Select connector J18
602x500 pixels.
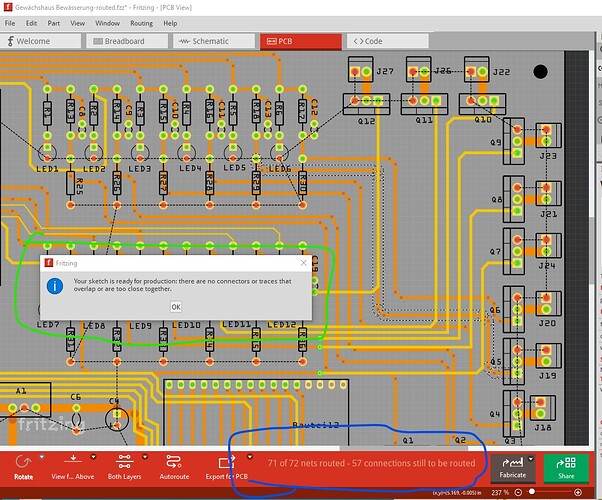coord(542,408)
